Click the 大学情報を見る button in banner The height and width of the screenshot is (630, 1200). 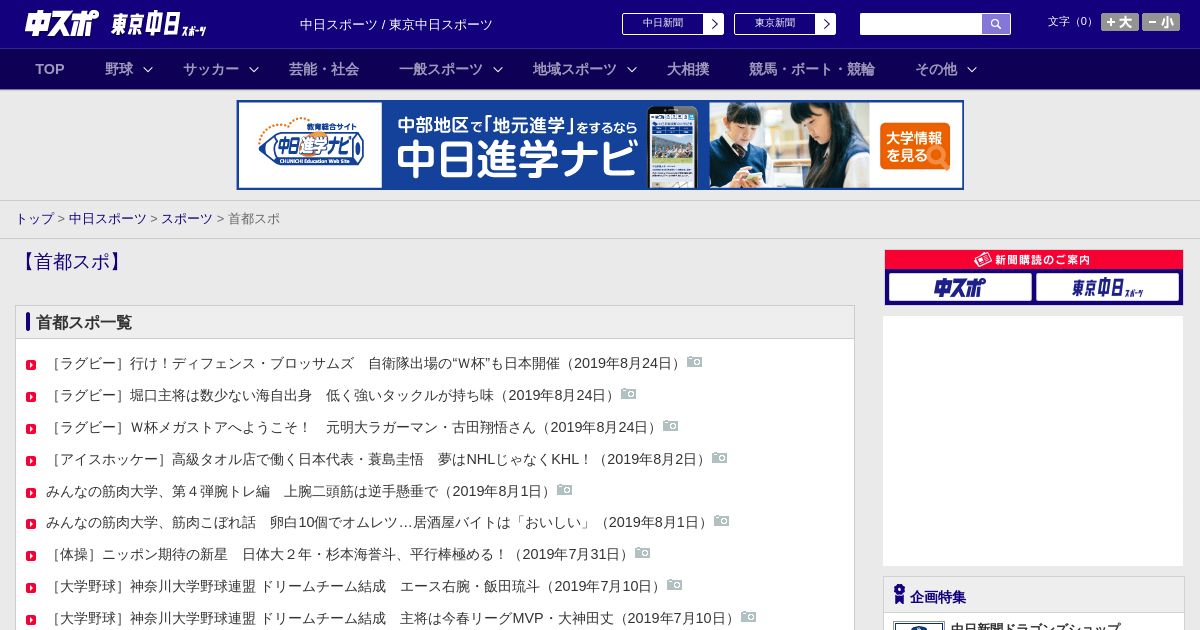915,146
